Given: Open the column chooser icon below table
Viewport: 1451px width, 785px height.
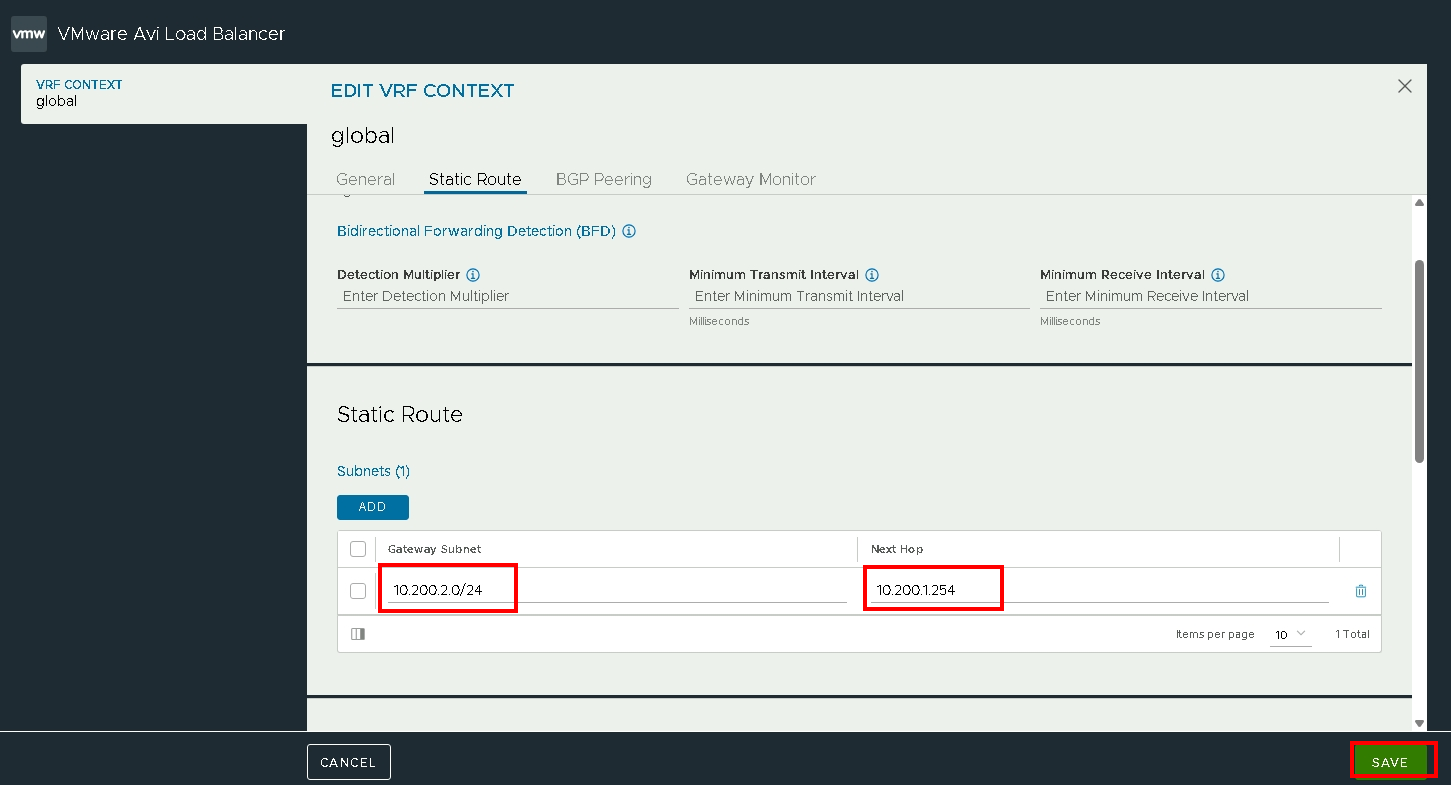Looking at the screenshot, I should 358,633.
